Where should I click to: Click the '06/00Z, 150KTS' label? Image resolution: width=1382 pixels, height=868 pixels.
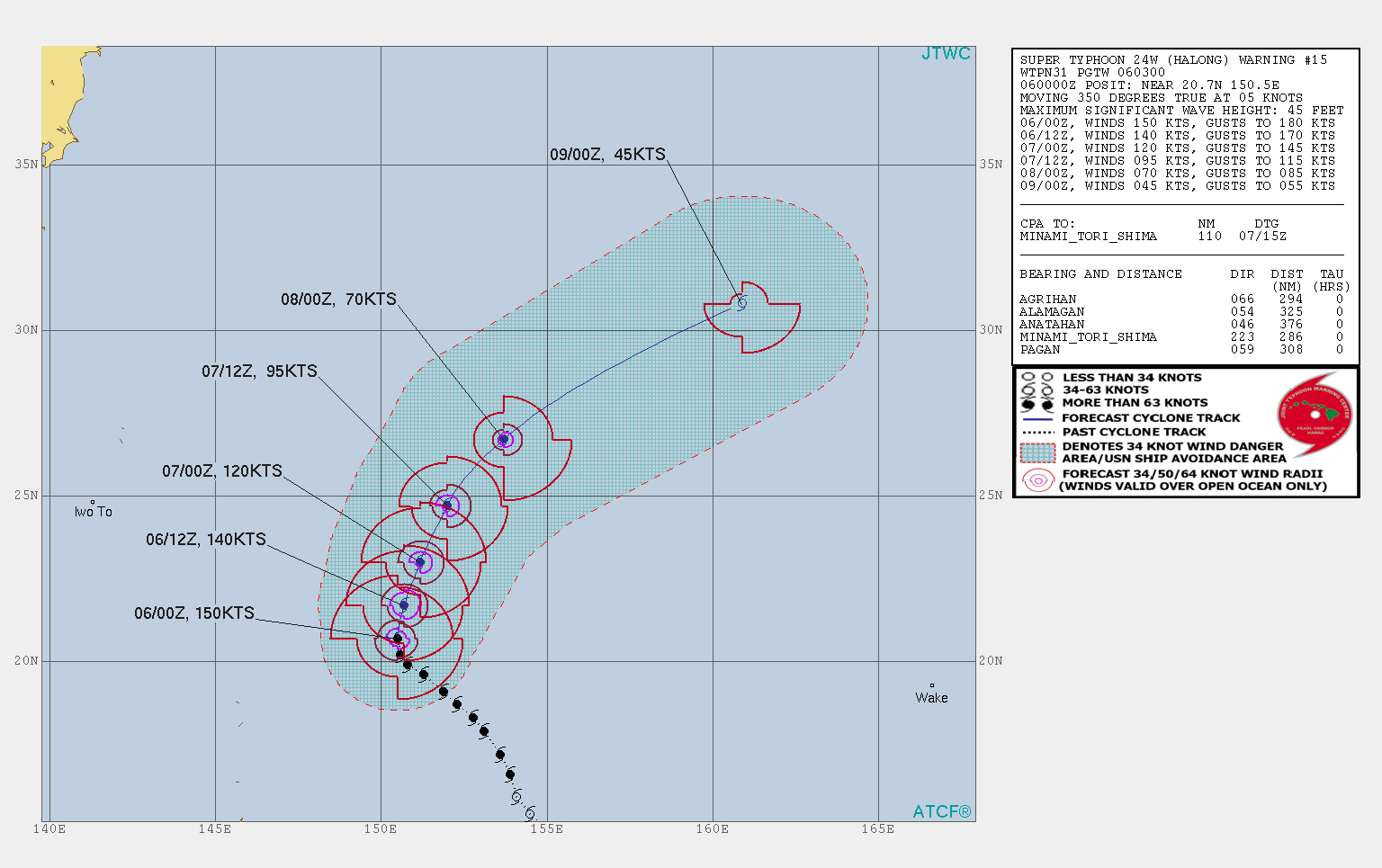coord(194,613)
